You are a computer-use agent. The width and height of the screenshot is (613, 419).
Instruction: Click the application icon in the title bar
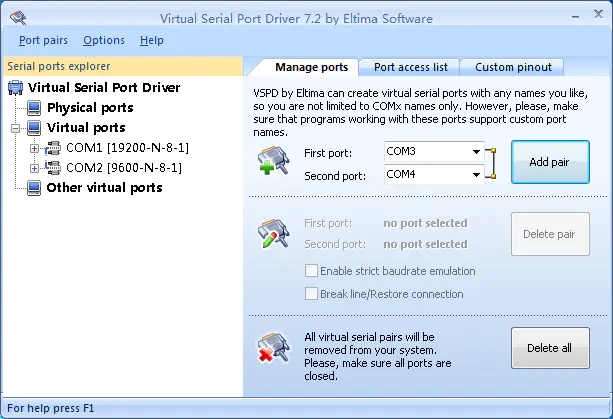click(18, 18)
